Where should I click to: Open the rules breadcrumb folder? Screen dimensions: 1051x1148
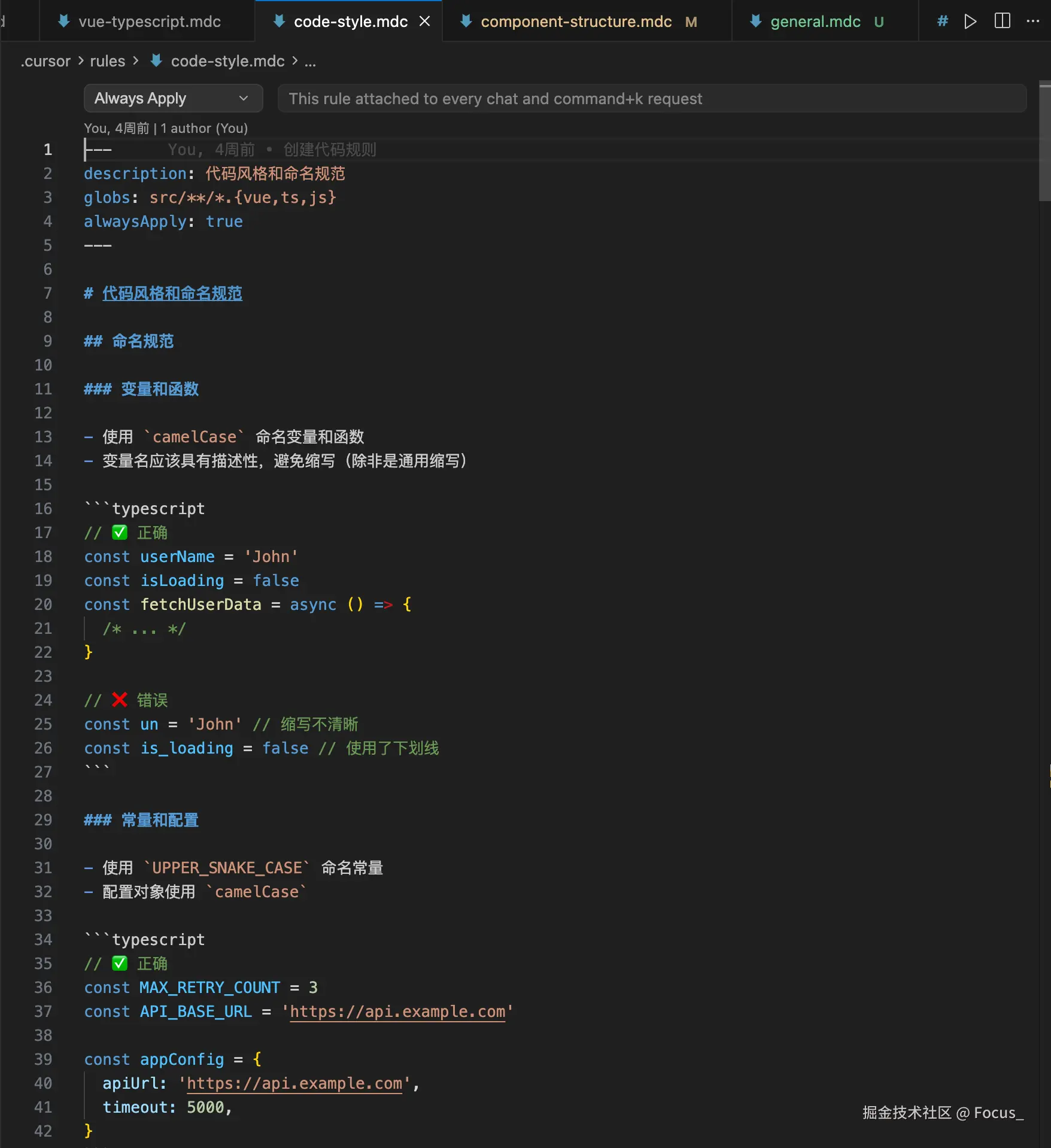pos(108,61)
